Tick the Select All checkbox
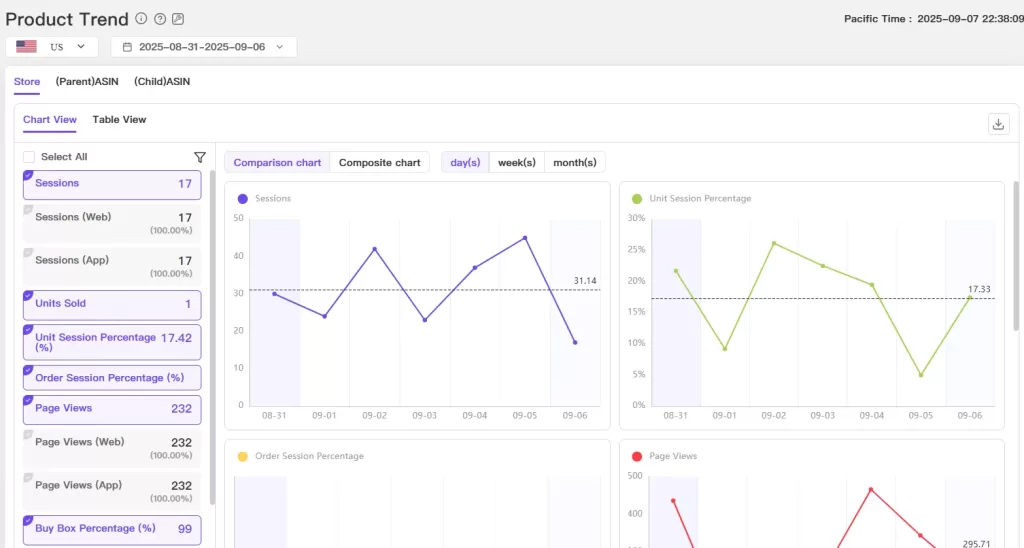 click(x=29, y=157)
